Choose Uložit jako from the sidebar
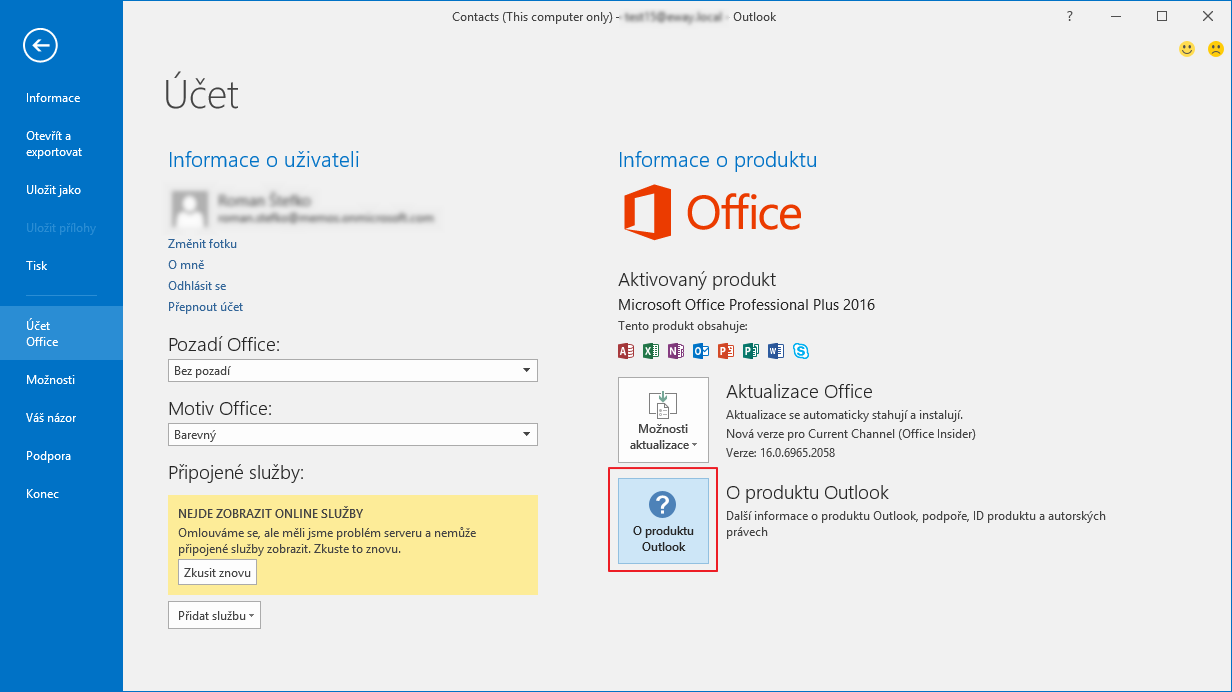 click(61, 190)
